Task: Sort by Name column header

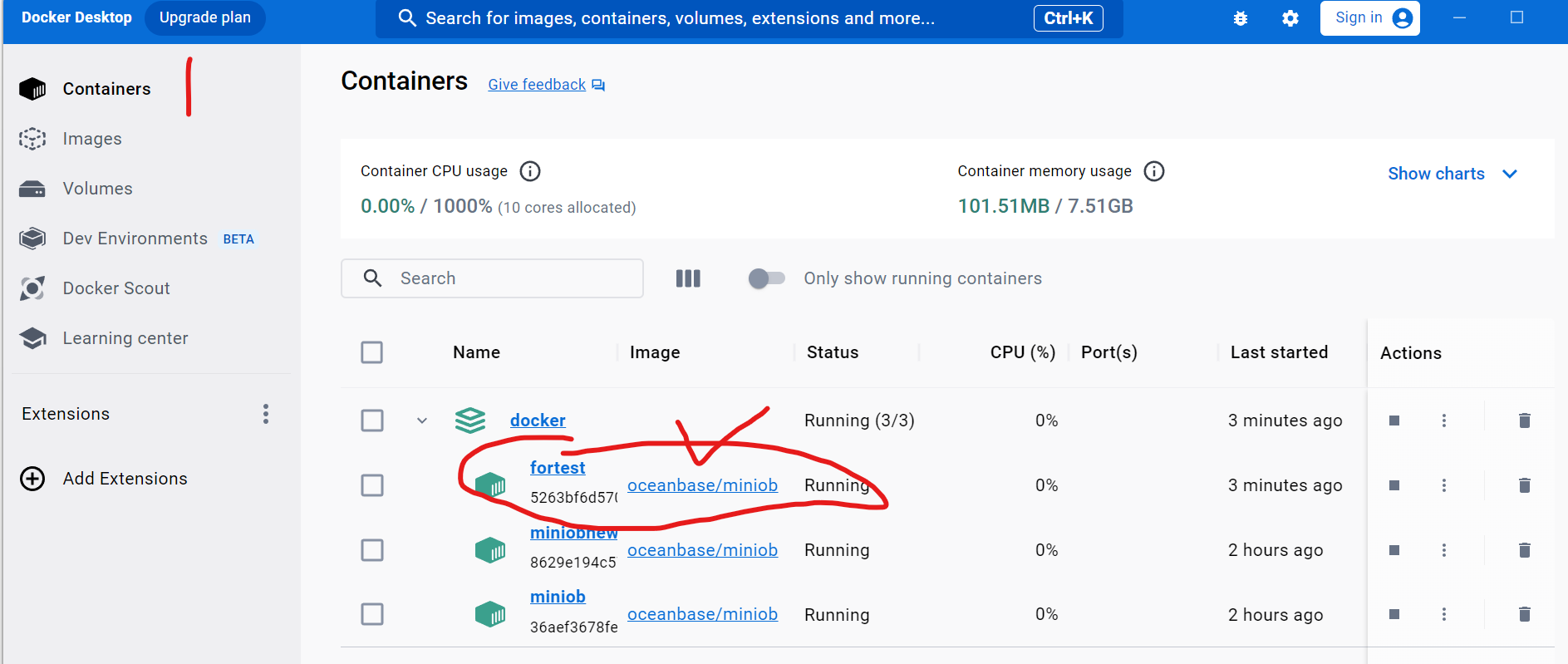Action: [476, 352]
